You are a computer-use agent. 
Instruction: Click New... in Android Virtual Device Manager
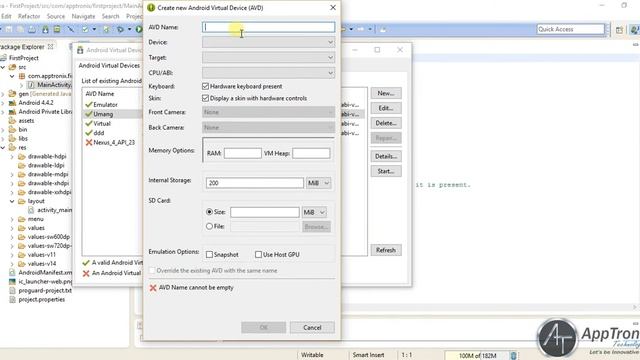(x=386, y=93)
